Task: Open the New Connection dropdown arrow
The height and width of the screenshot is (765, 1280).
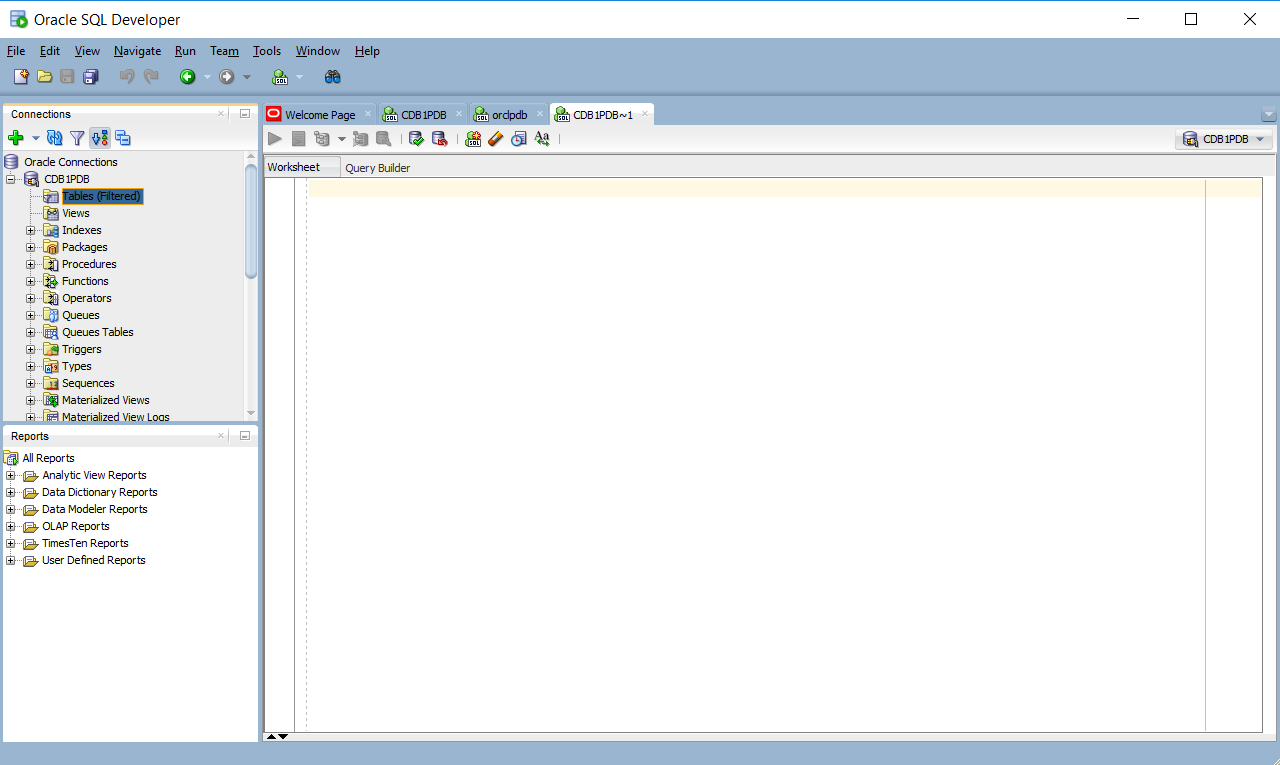Action: click(35, 139)
